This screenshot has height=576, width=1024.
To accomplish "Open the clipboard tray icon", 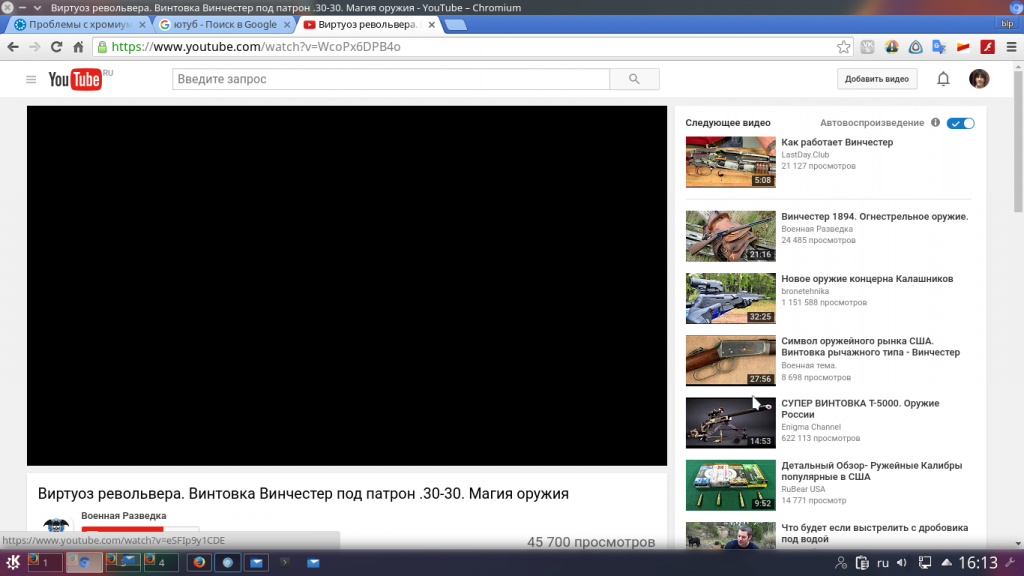I will click(x=862, y=562).
